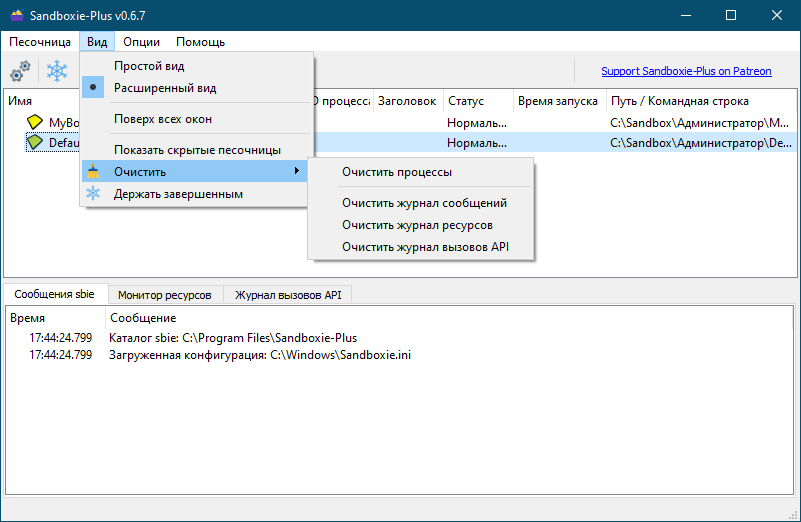Toggle Держать завершенным option
801x522 pixels.
[x=197, y=194]
